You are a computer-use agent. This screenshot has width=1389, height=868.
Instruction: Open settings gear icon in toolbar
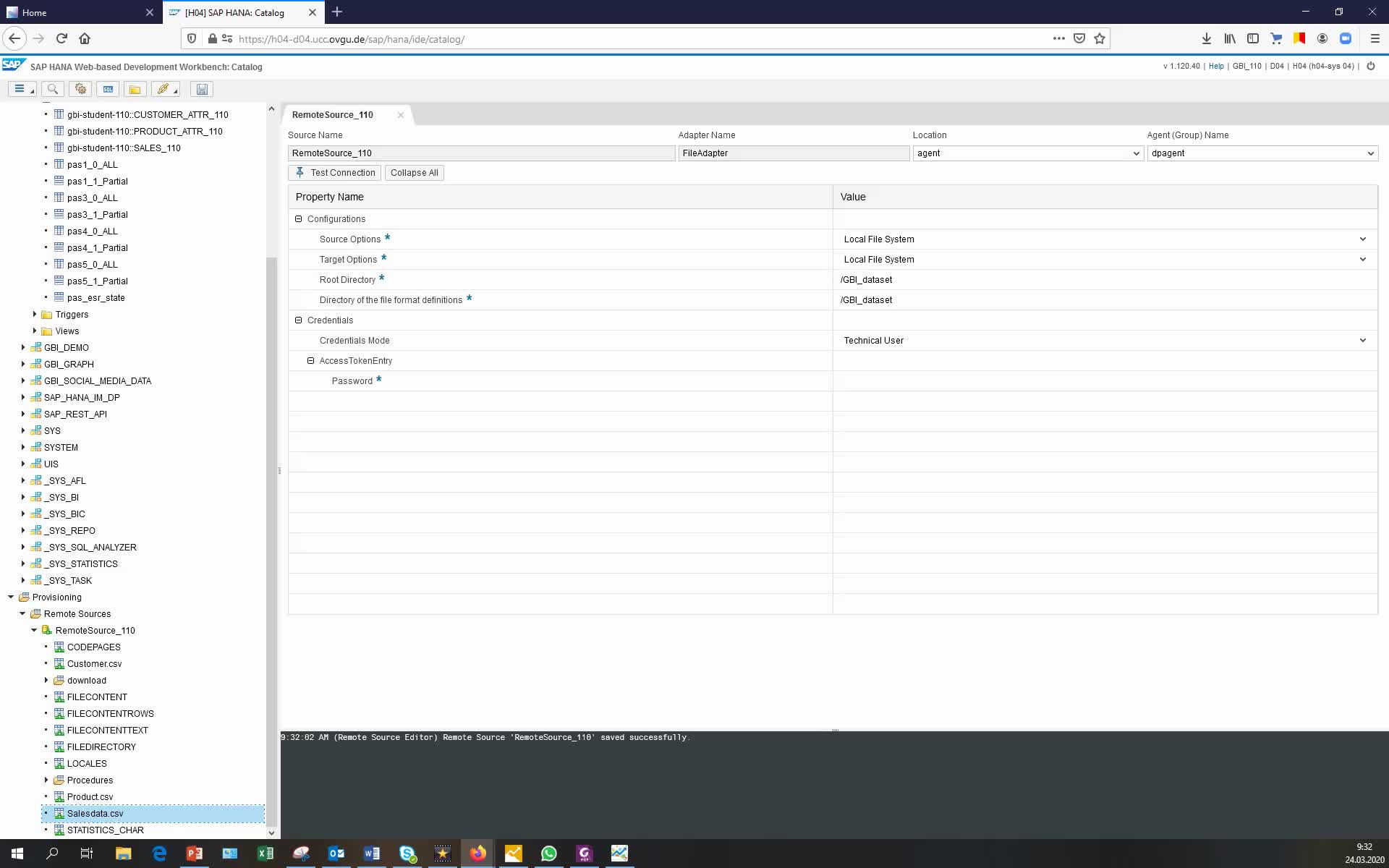(80, 89)
